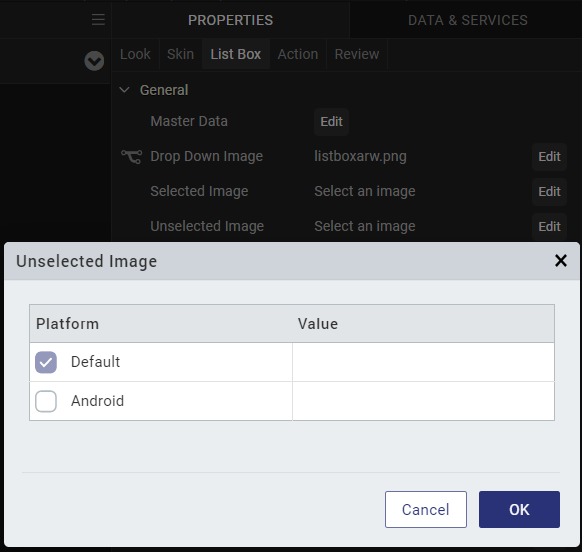Click the Default row Value cell
The image size is (582, 552).
click(x=423, y=362)
